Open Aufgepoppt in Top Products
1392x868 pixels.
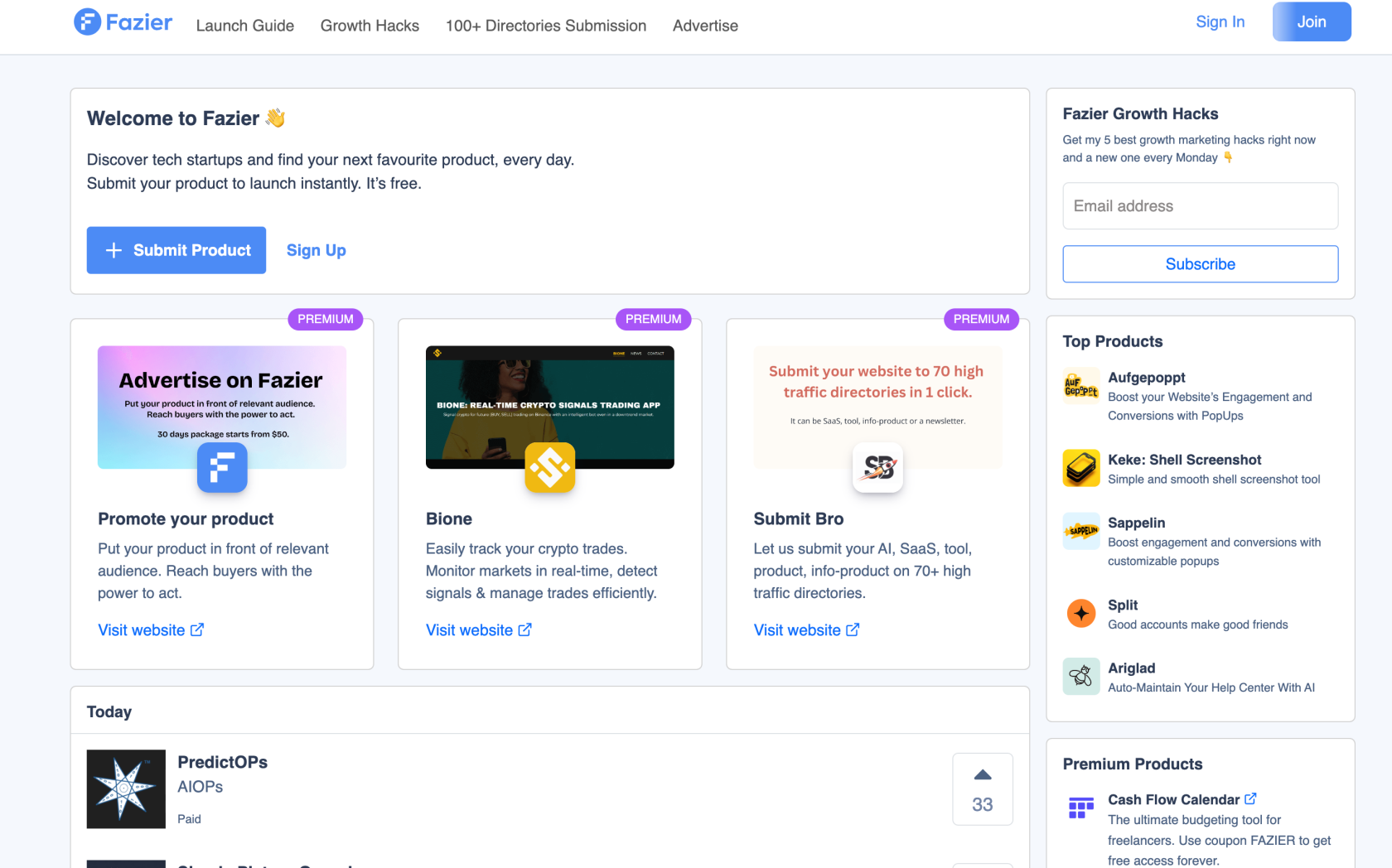click(x=1147, y=378)
